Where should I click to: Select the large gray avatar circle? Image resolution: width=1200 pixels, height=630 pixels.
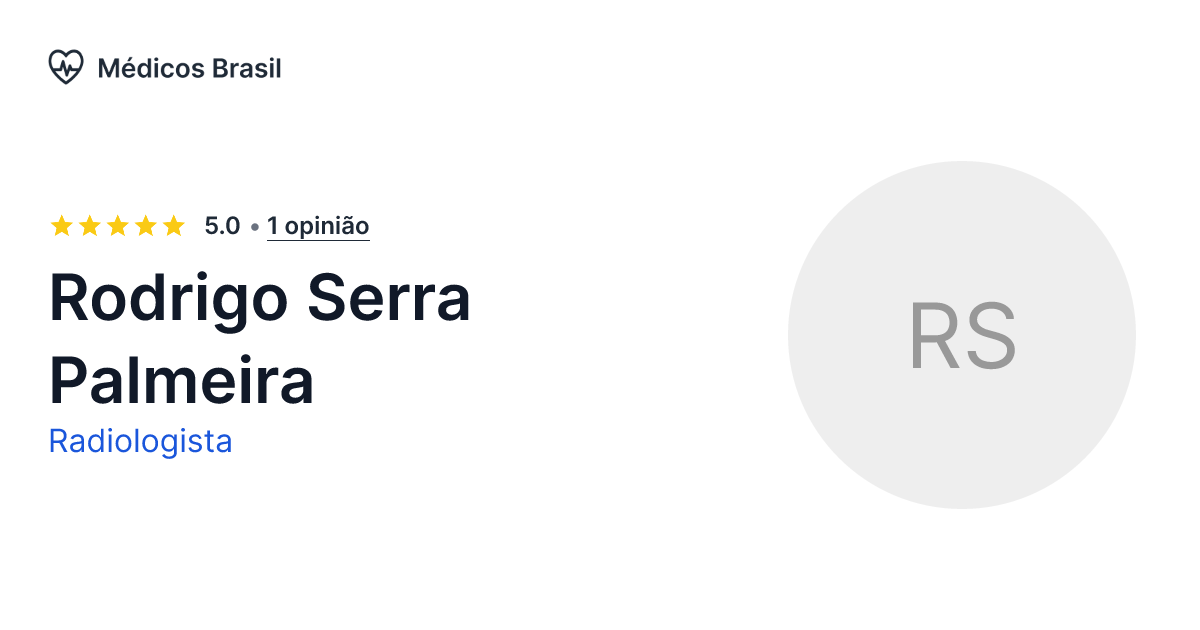pos(963,335)
